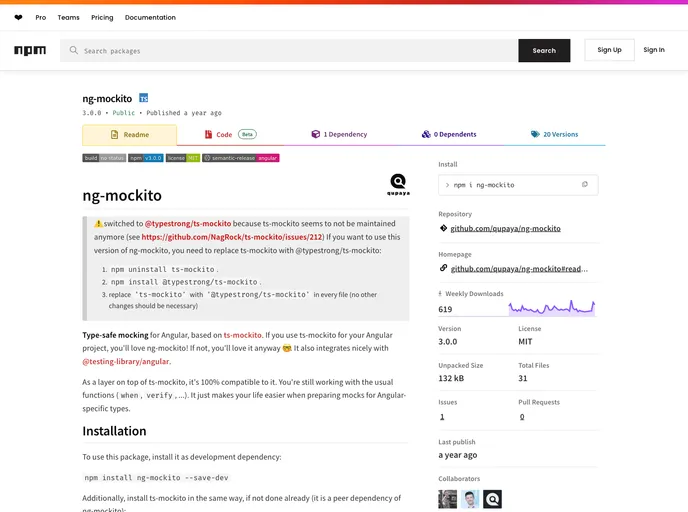Click the npm uninstall ts-mockito code line
This screenshot has width=688, height=512.
coord(162,269)
